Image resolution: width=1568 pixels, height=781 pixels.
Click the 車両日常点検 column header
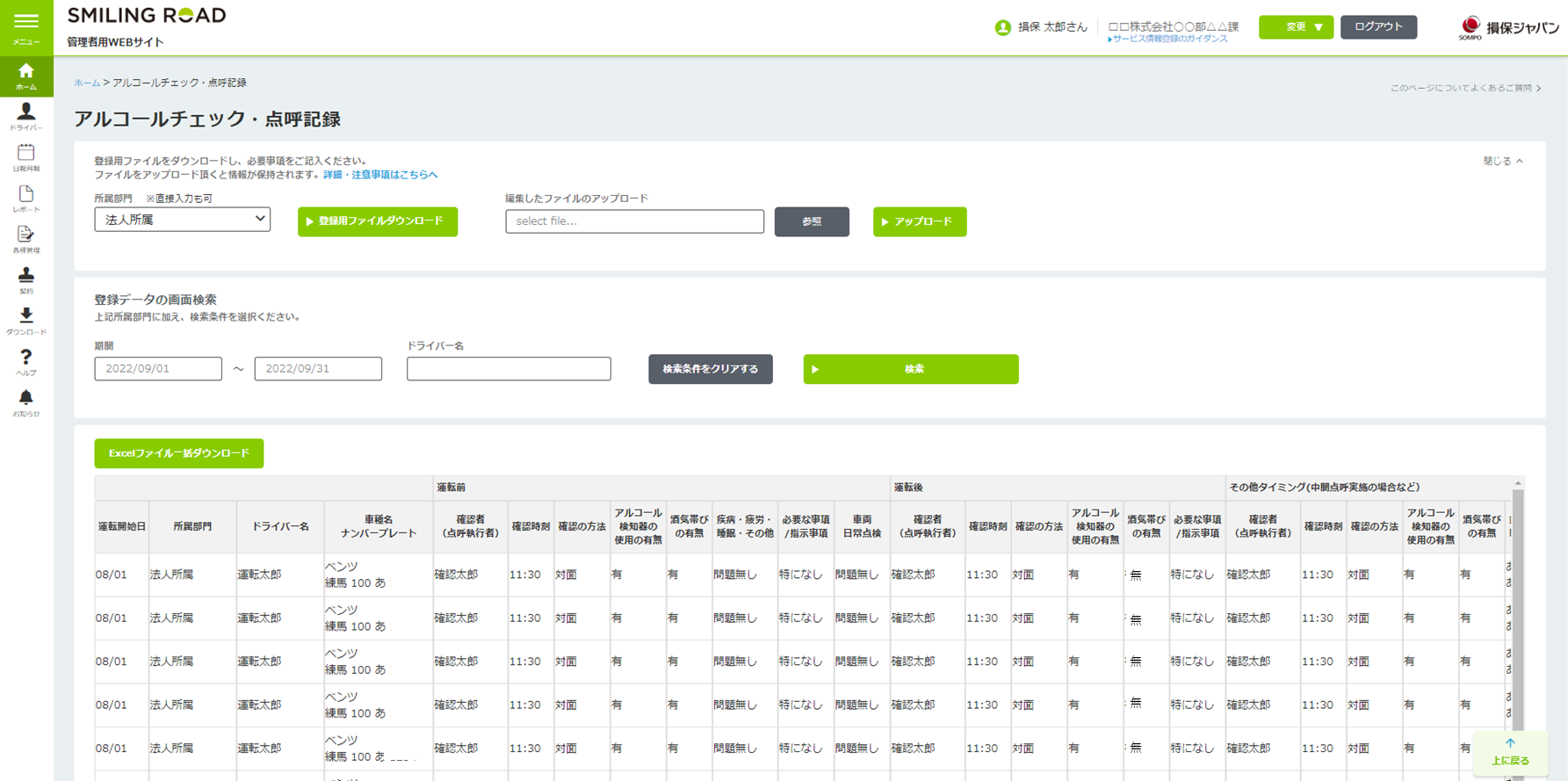(862, 526)
